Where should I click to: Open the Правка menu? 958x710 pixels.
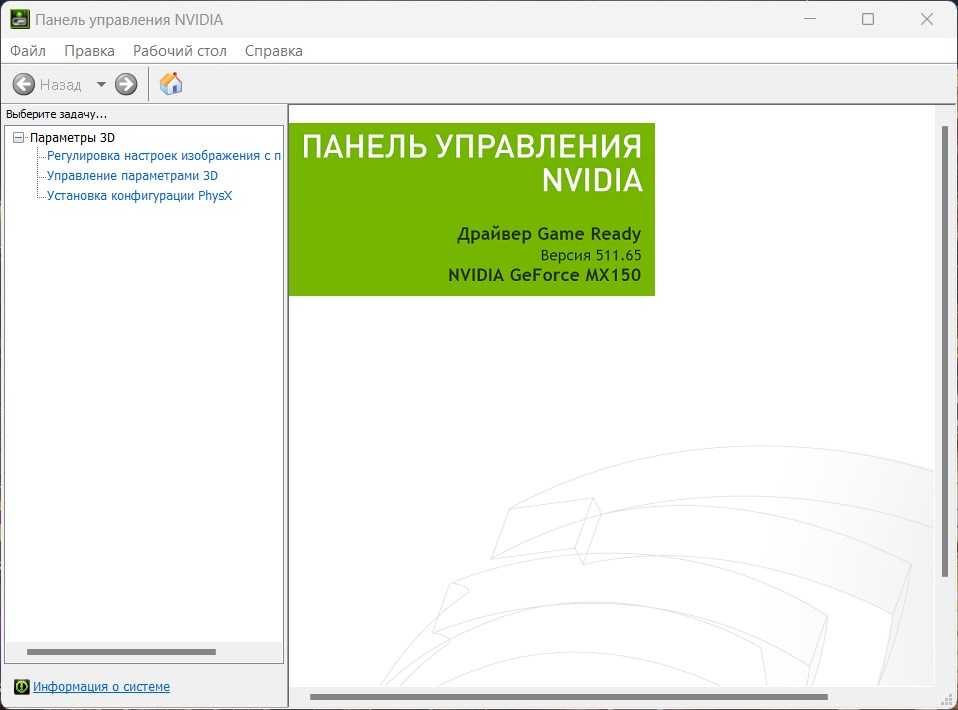pos(89,50)
